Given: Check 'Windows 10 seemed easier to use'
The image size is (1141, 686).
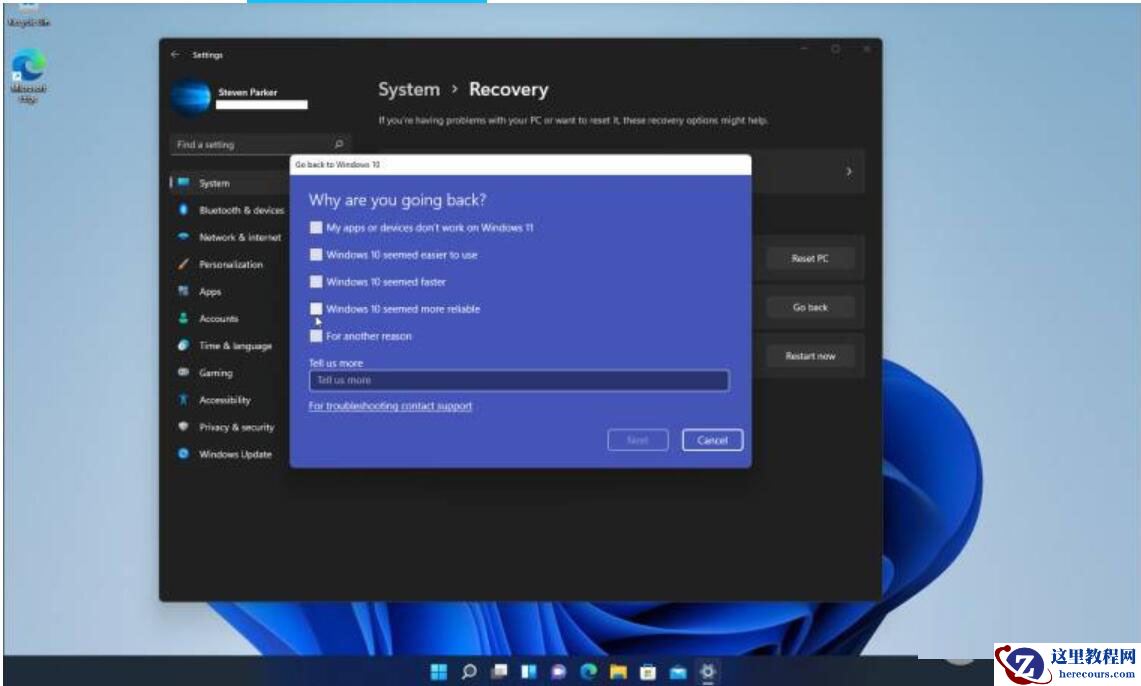Looking at the screenshot, I should (317, 254).
